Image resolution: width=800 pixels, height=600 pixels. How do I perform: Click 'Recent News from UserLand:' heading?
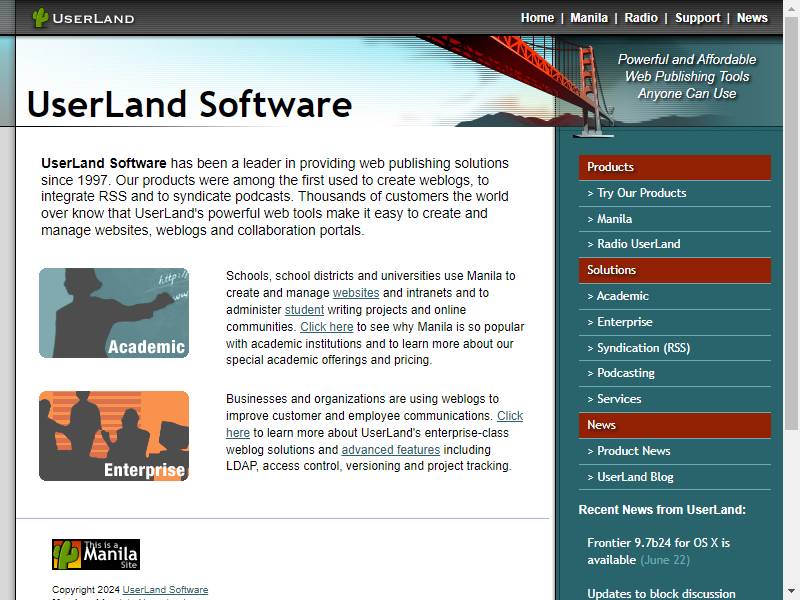tap(662, 510)
